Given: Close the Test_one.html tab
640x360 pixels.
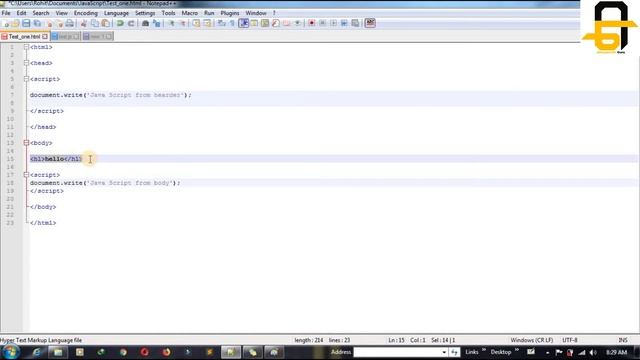Looking at the screenshot, I should [45, 37].
